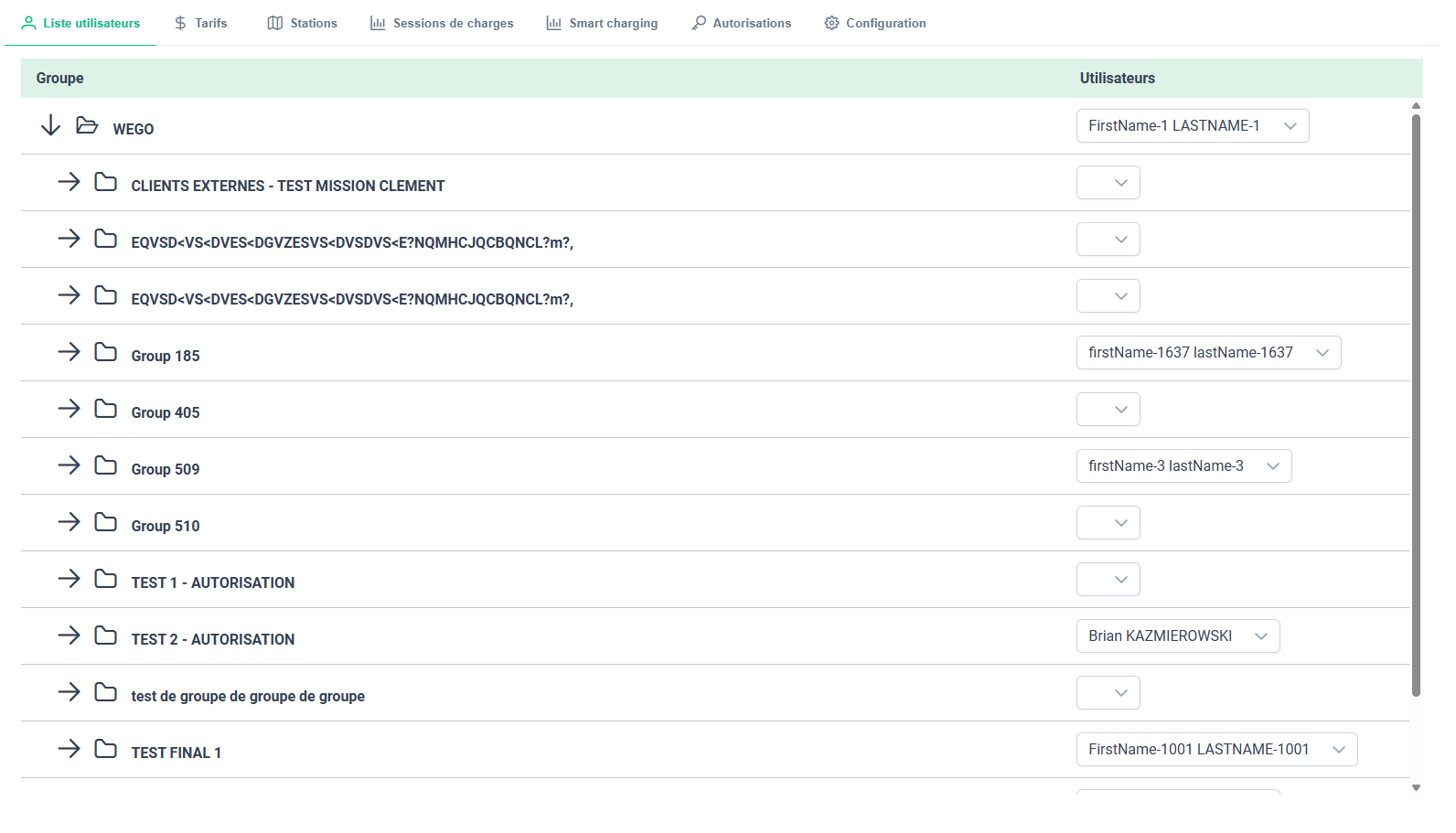Open the firstName-1637 lastName-1637 dropdown
Viewport: 1456px width, 833px height.
coord(1207,353)
